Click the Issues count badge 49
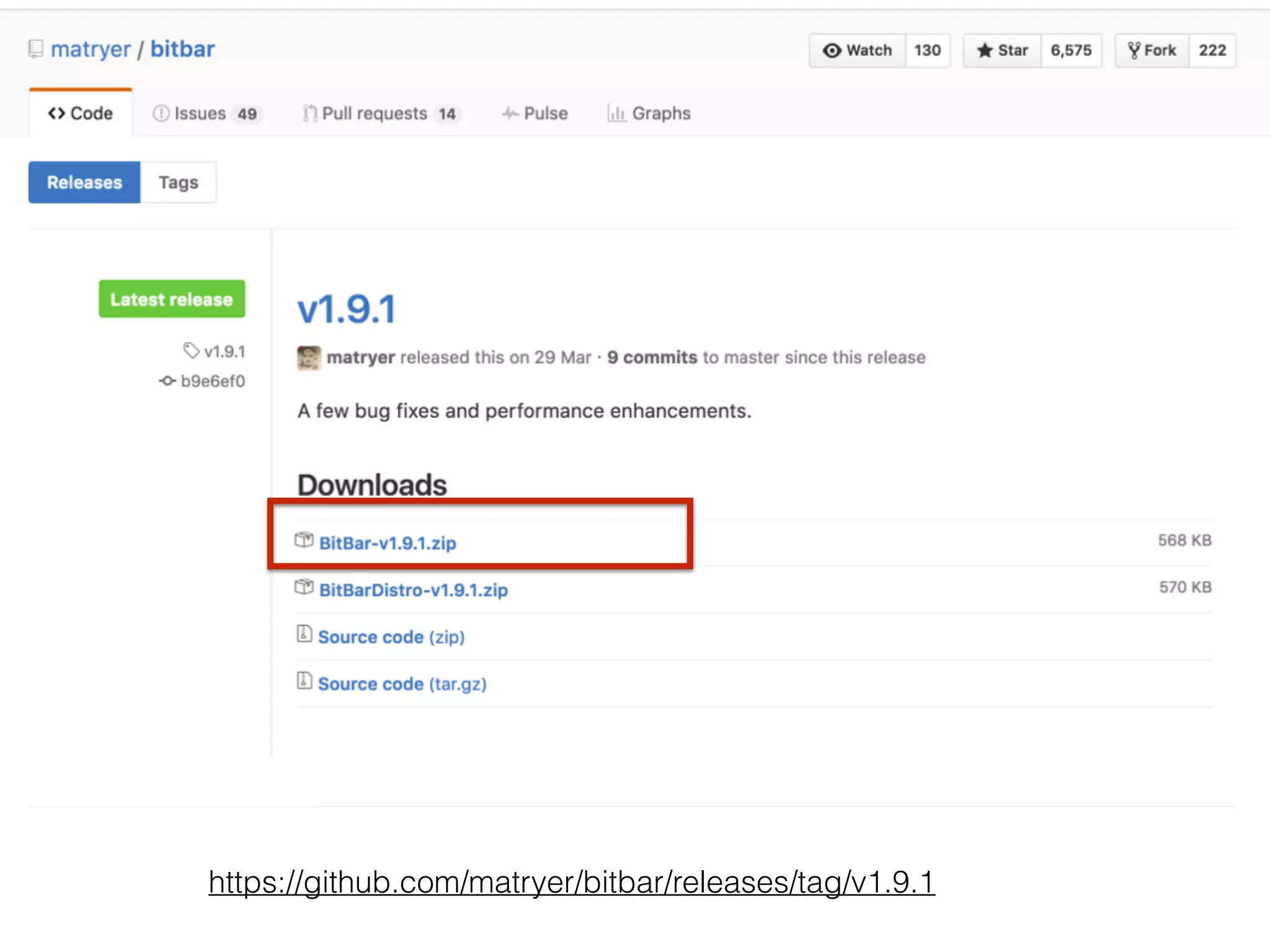This screenshot has height=952, width=1270. pos(247,114)
